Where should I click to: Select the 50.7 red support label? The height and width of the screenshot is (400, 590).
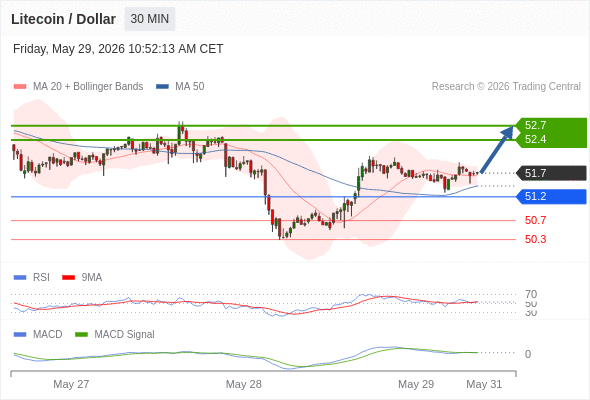click(x=535, y=220)
